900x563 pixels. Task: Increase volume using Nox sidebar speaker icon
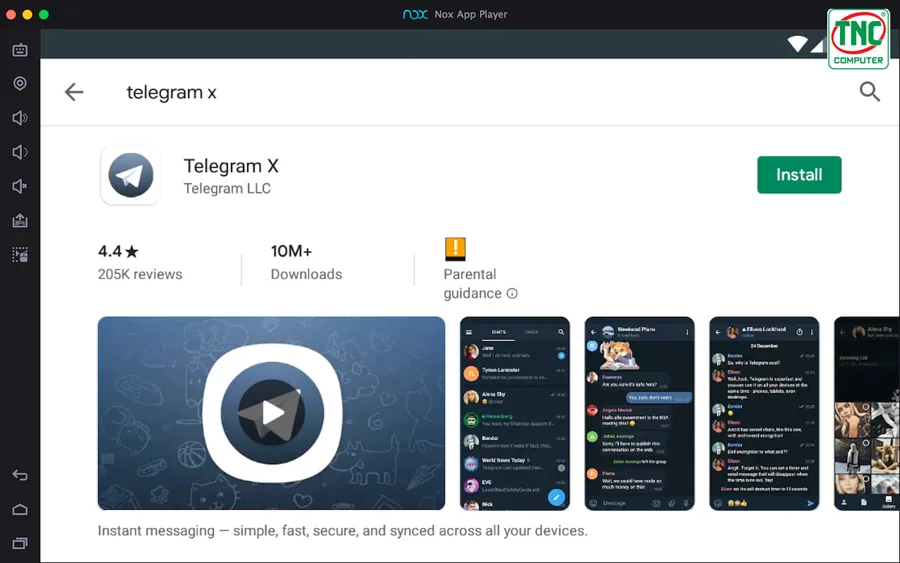(20, 118)
